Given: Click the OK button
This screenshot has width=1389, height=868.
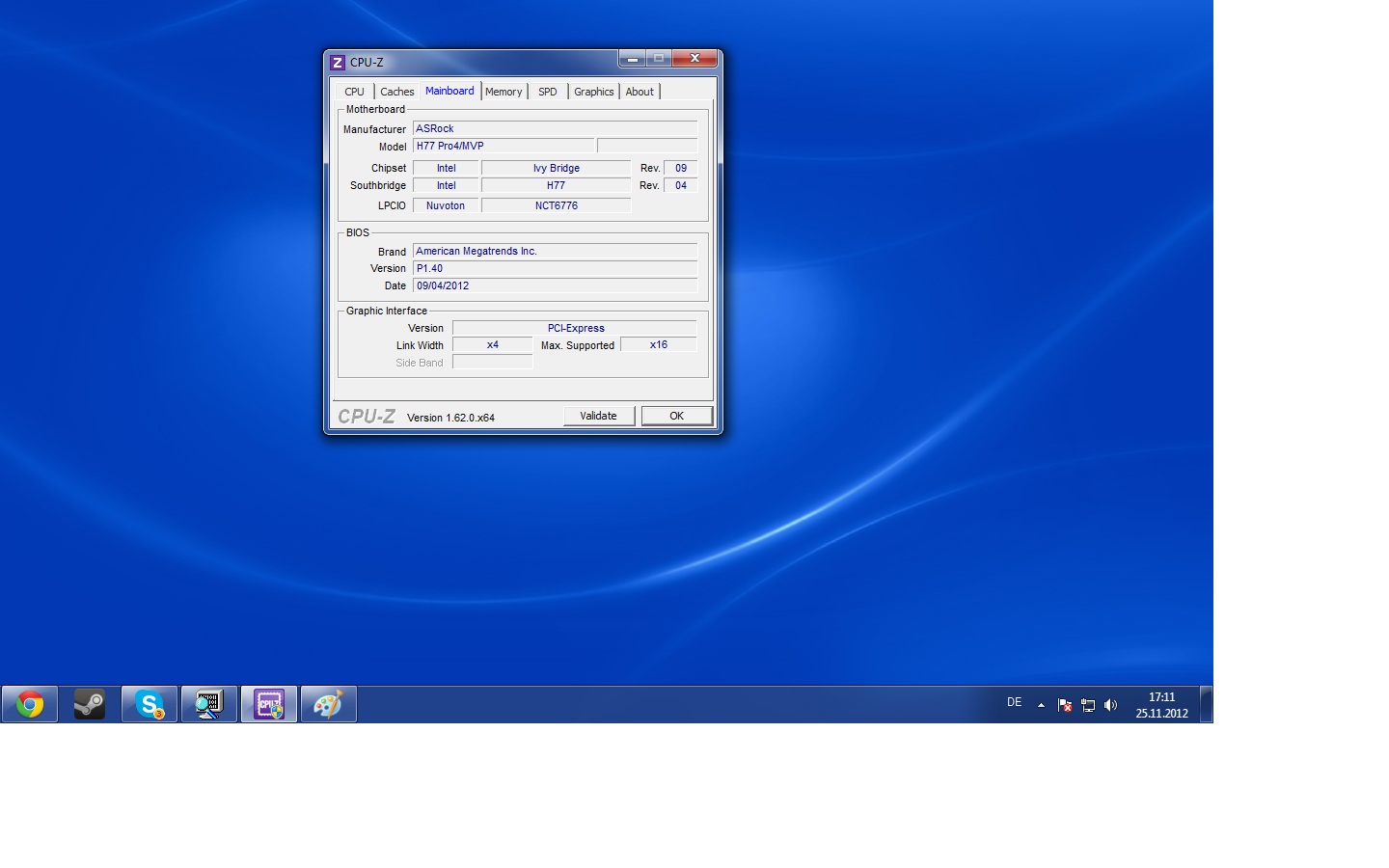Looking at the screenshot, I should [677, 416].
